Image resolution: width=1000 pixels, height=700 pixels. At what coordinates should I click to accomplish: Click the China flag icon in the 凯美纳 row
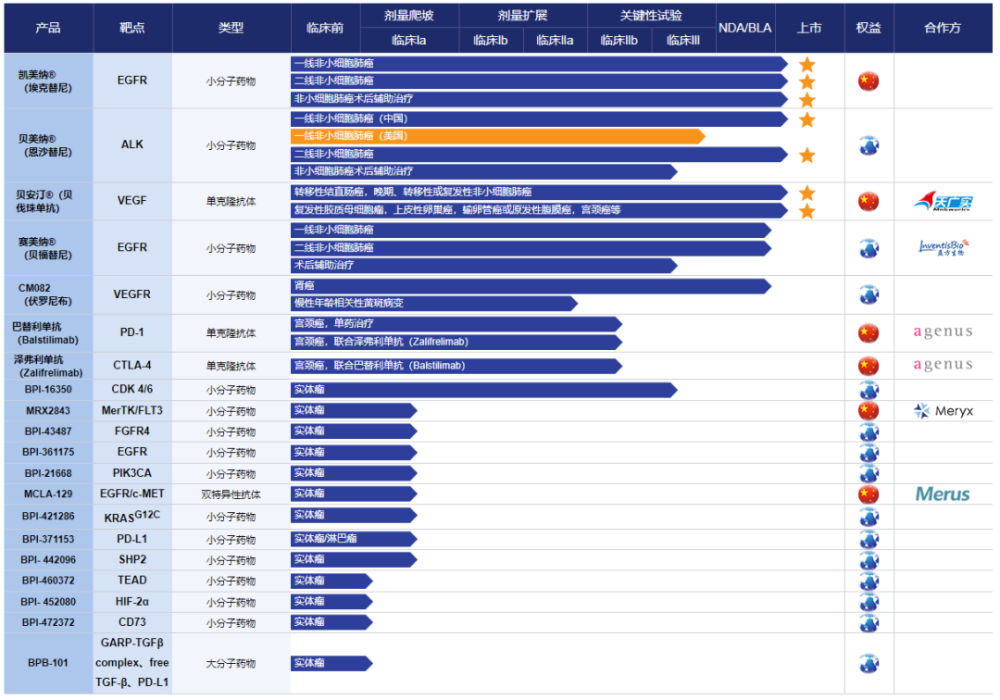[869, 81]
